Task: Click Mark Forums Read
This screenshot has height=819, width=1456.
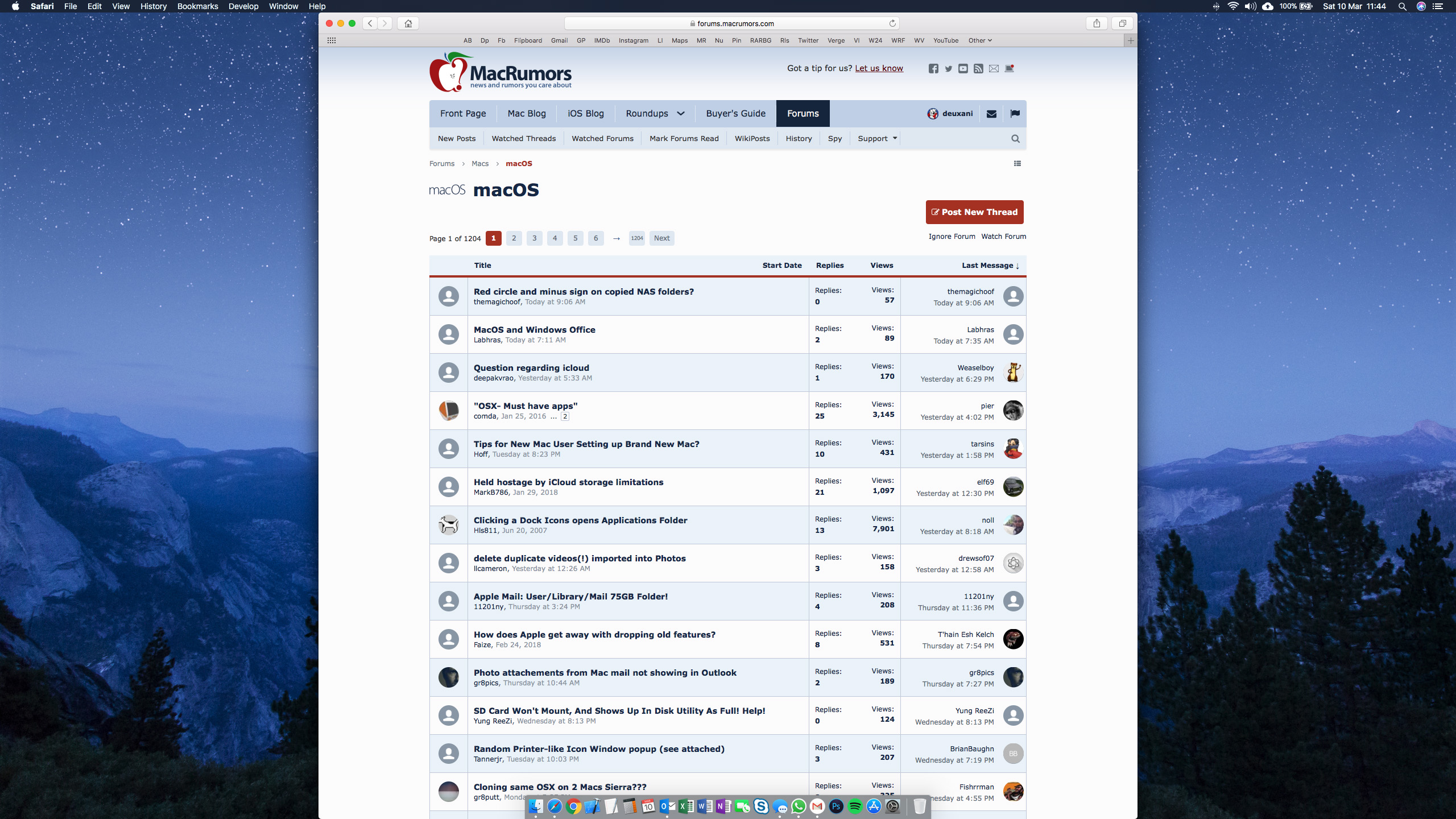Action: 684,138
